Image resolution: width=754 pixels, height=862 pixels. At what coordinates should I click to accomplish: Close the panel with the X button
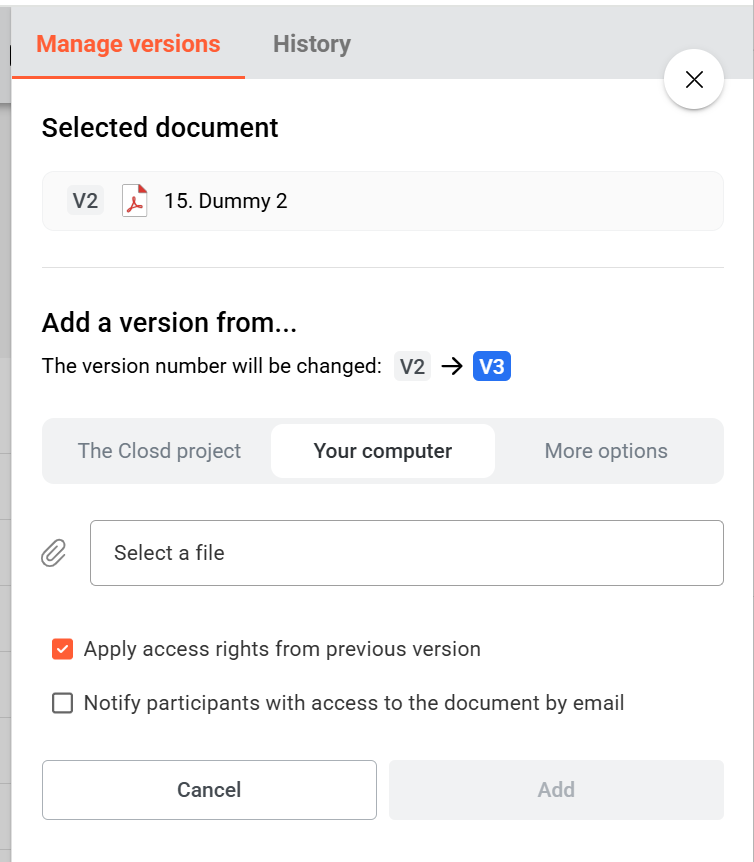[694, 80]
